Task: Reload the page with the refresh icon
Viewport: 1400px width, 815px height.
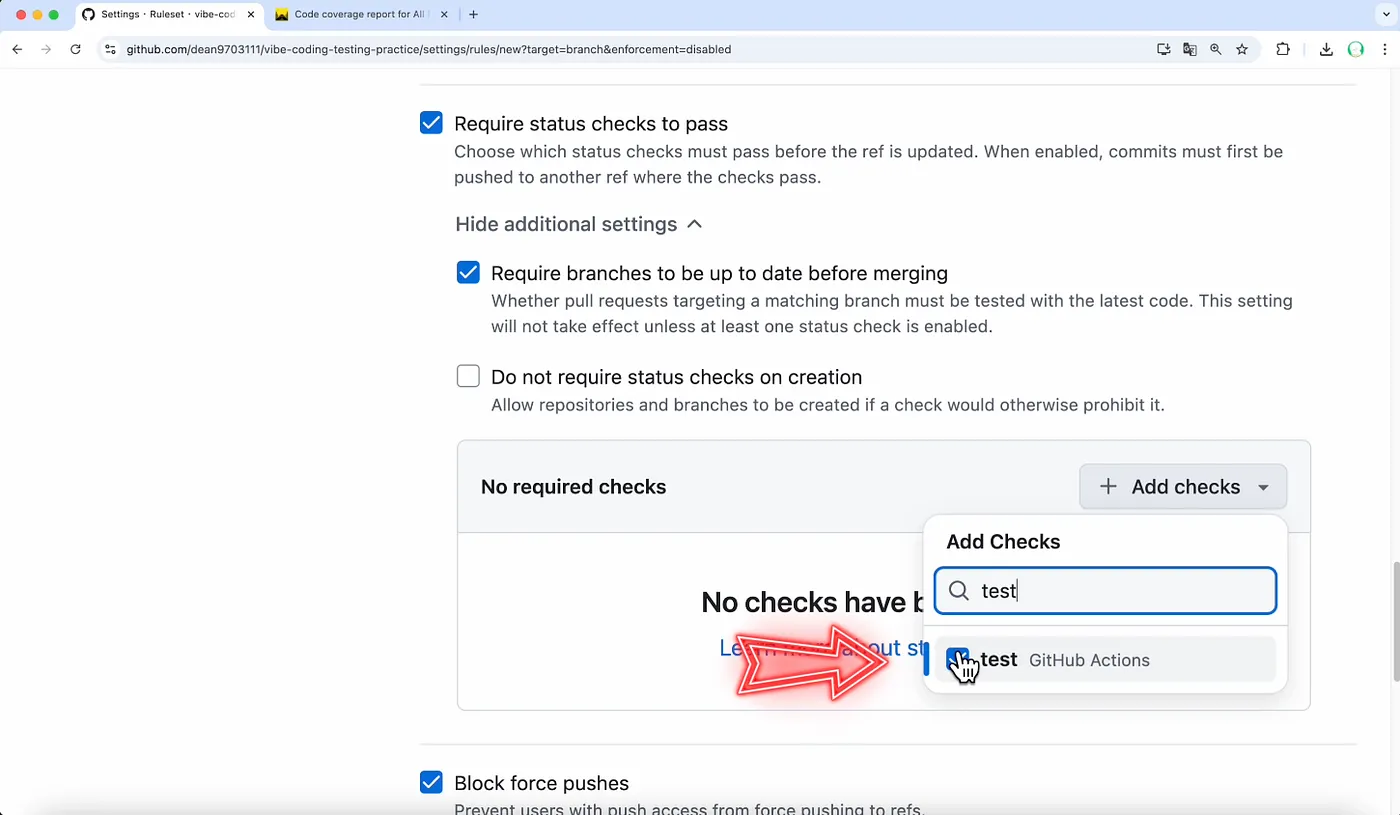Action: (75, 49)
